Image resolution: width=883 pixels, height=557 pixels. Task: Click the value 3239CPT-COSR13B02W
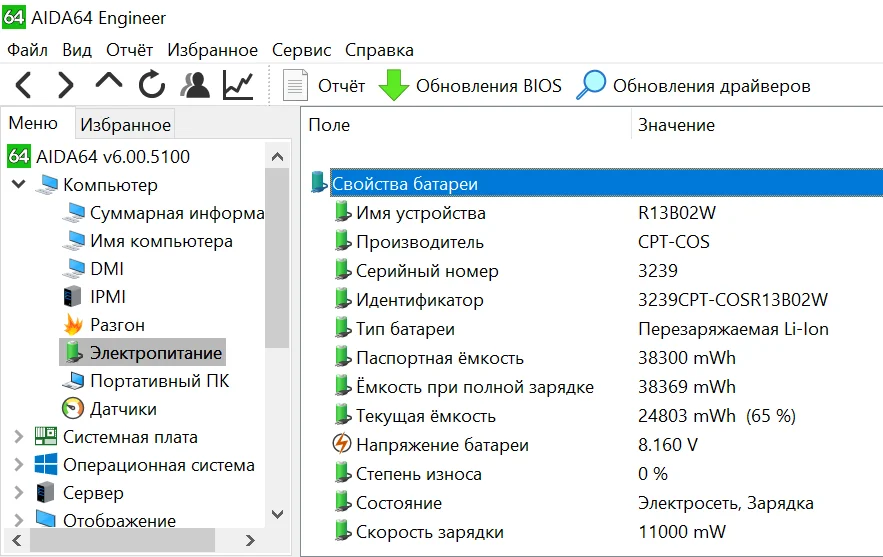[x=733, y=300]
